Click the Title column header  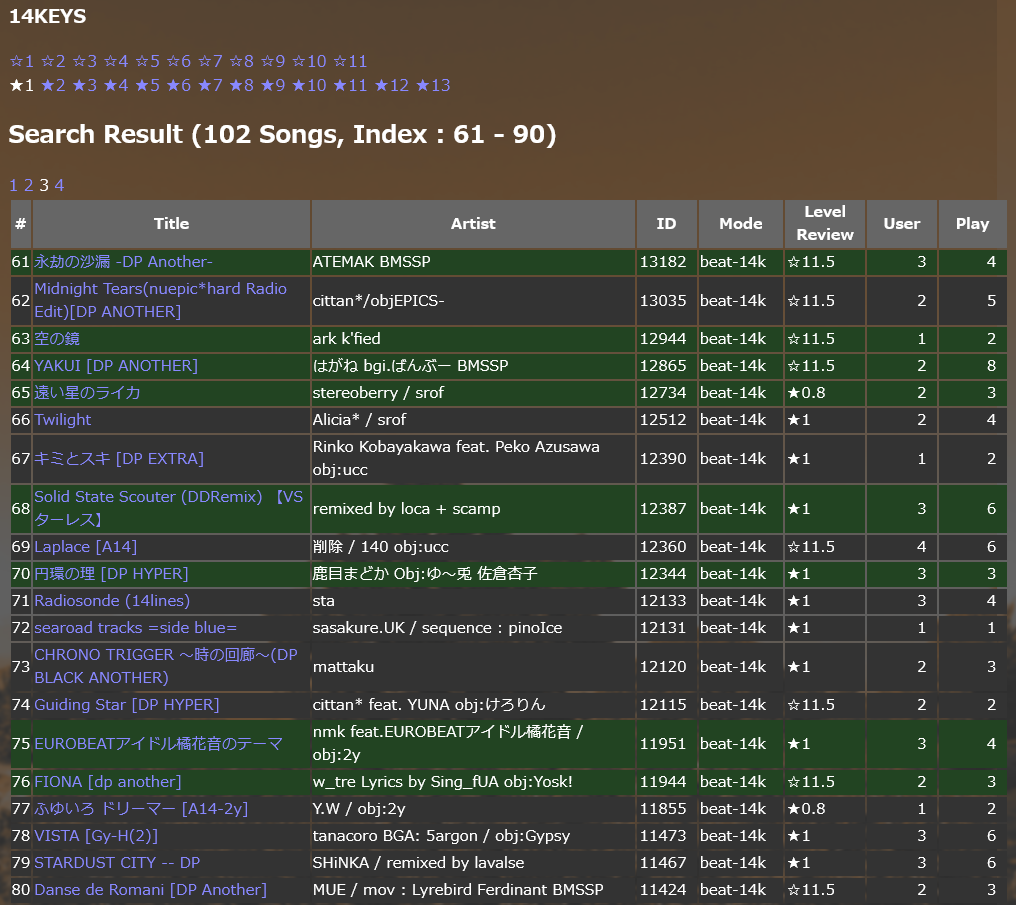point(172,223)
